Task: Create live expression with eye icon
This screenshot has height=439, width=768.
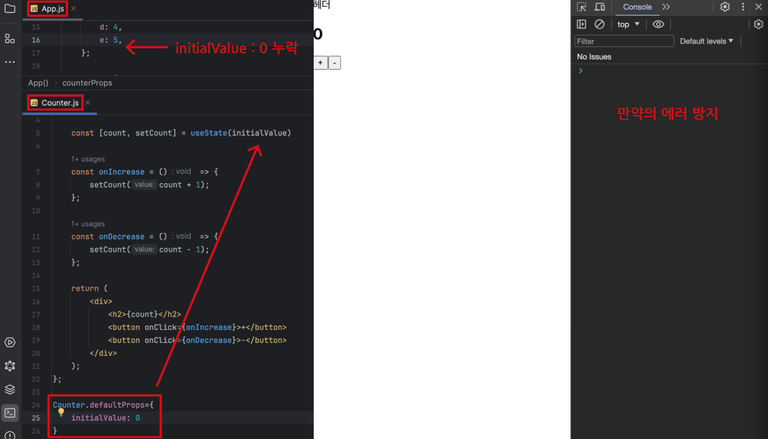Action: coord(658,24)
